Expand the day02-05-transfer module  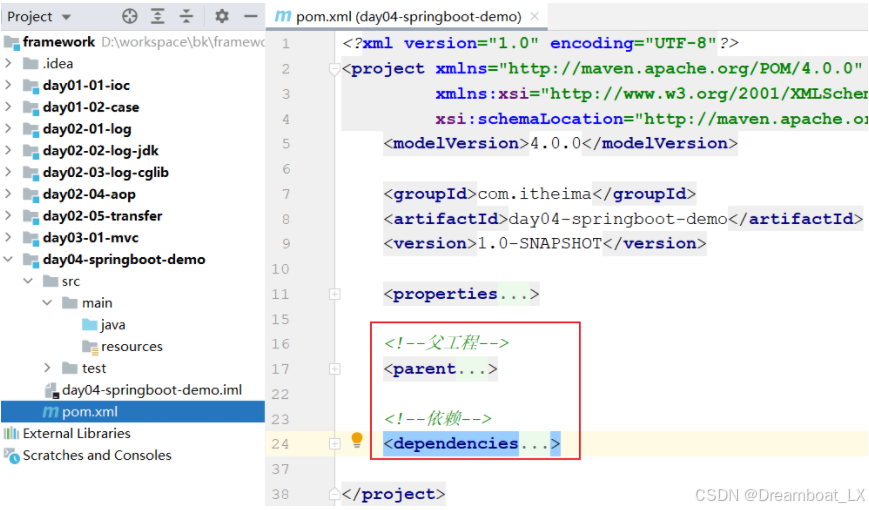tap(8, 216)
